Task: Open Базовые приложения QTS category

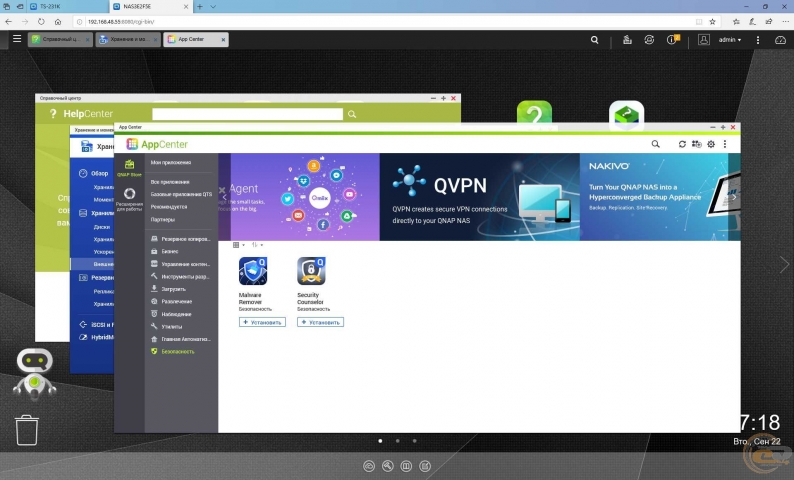Action: click(181, 194)
